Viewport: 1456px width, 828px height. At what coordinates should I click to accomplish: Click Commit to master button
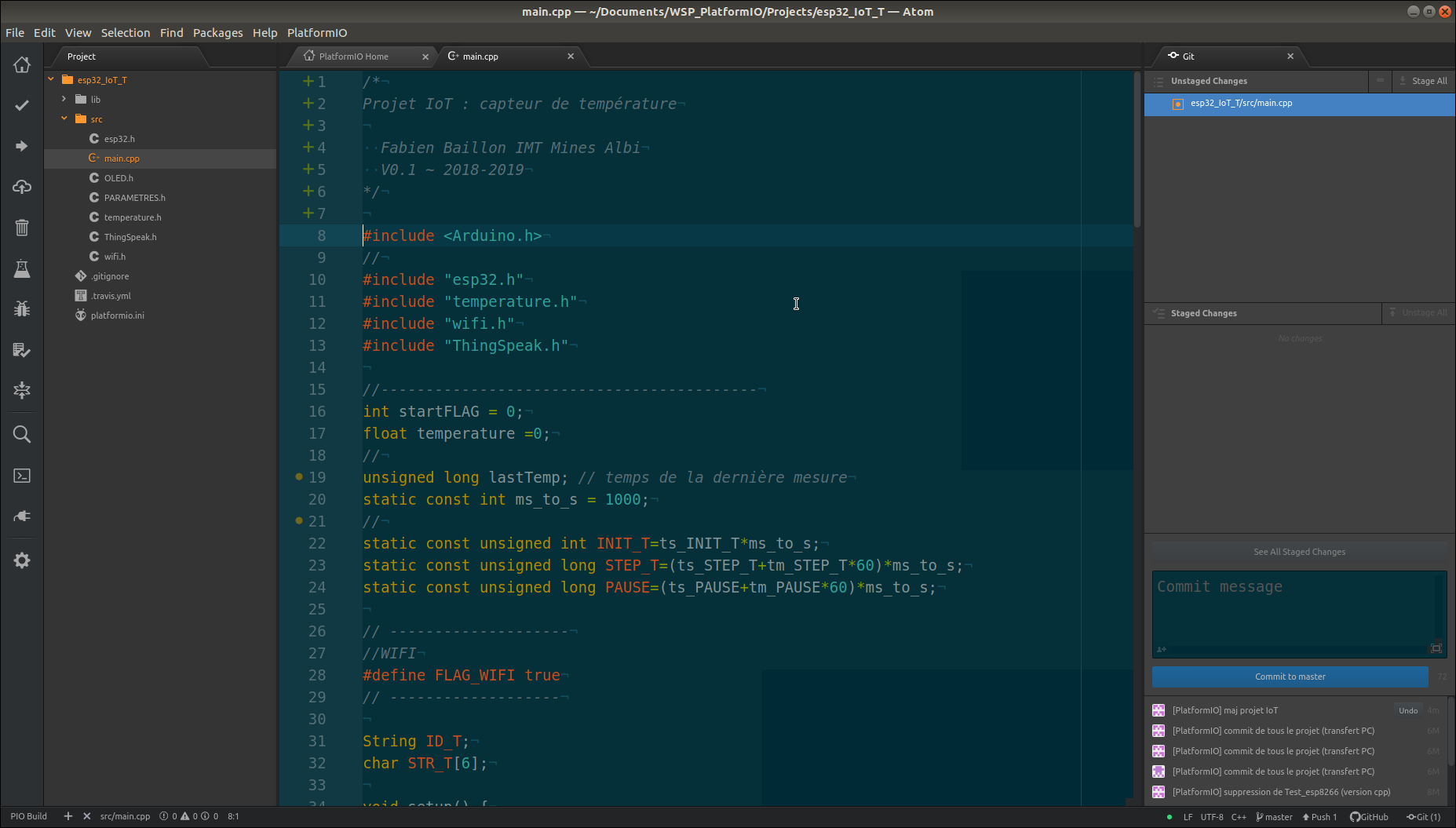click(x=1290, y=677)
